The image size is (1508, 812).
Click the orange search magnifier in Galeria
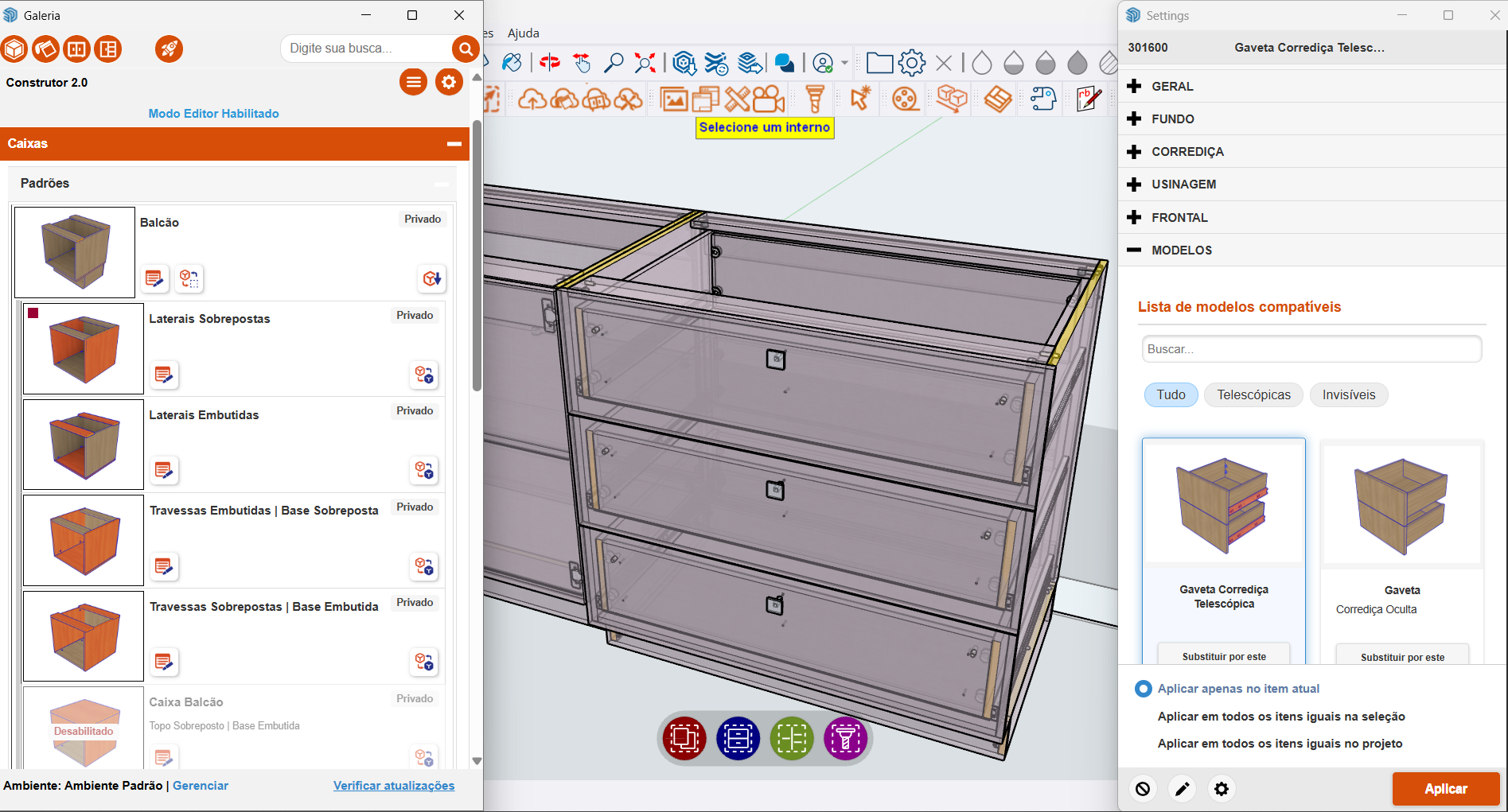[x=465, y=49]
